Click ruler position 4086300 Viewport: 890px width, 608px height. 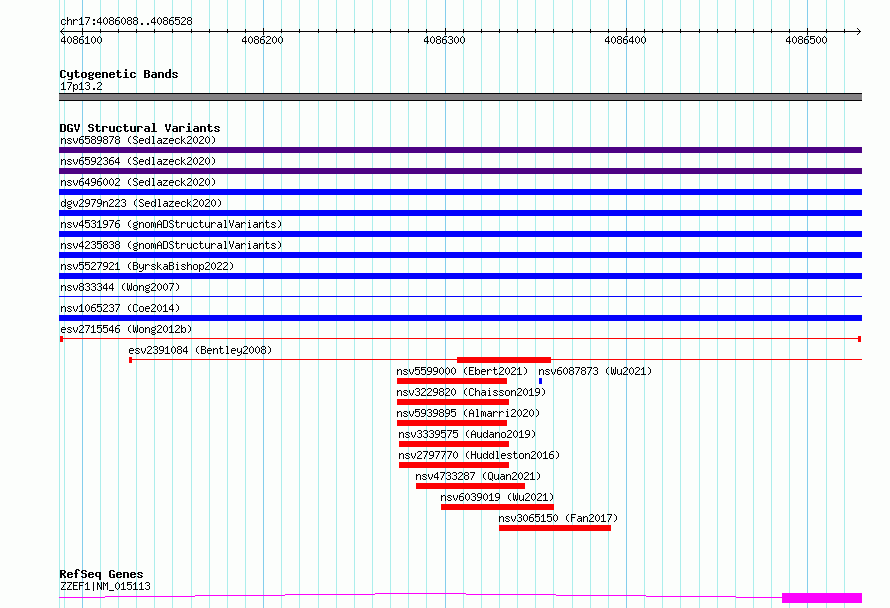pos(444,40)
